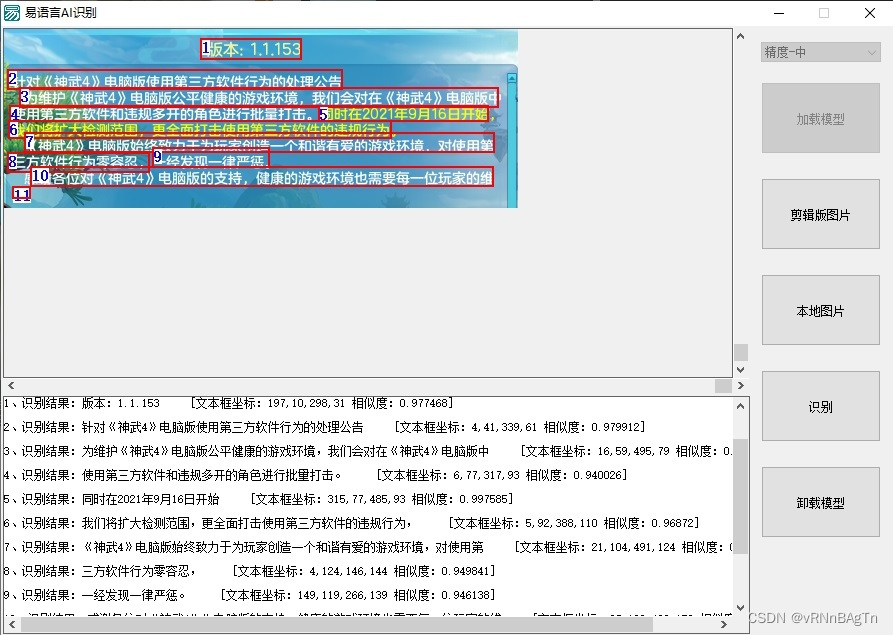Viewport: 893px width, 635px height.
Task: Click the 本地图片 button
Action: pyautogui.click(x=821, y=310)
